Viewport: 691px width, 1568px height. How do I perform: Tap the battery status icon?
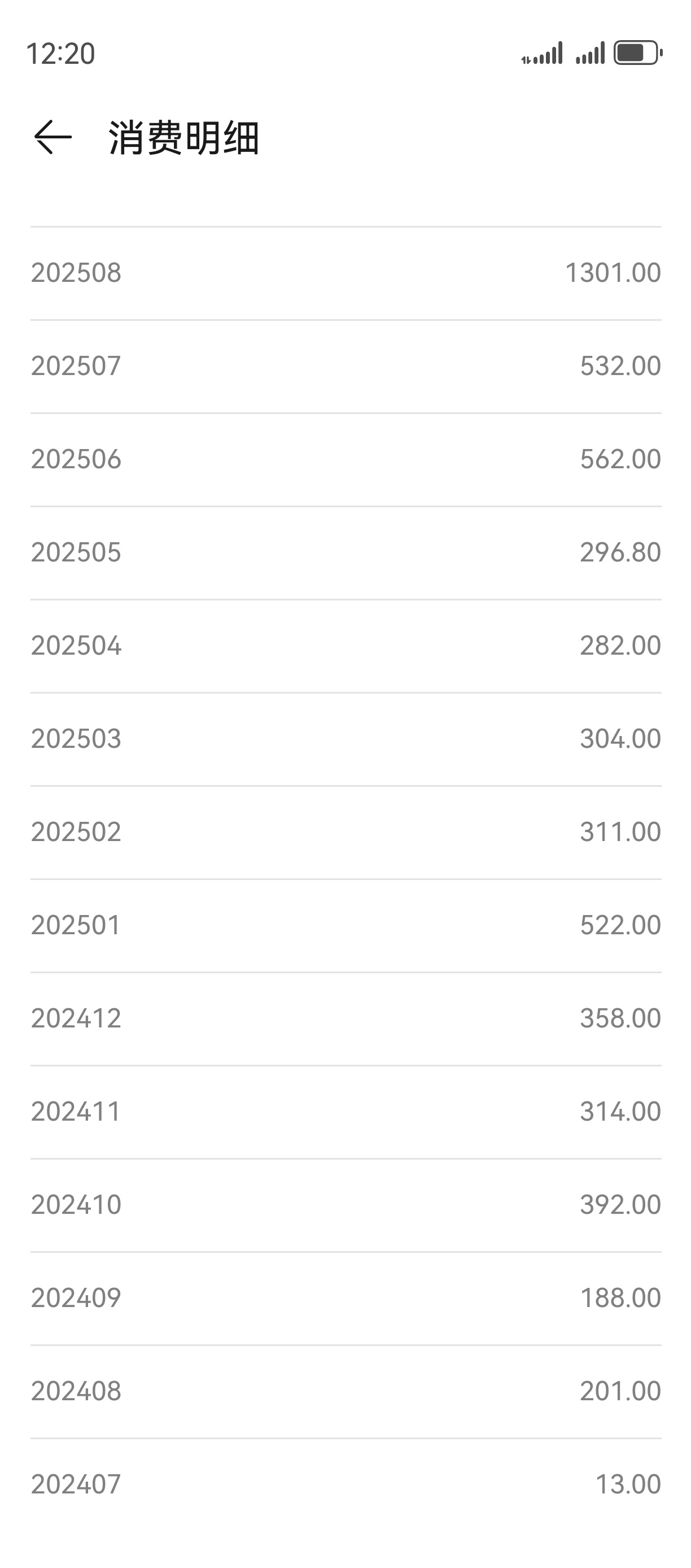coord(637,53)
